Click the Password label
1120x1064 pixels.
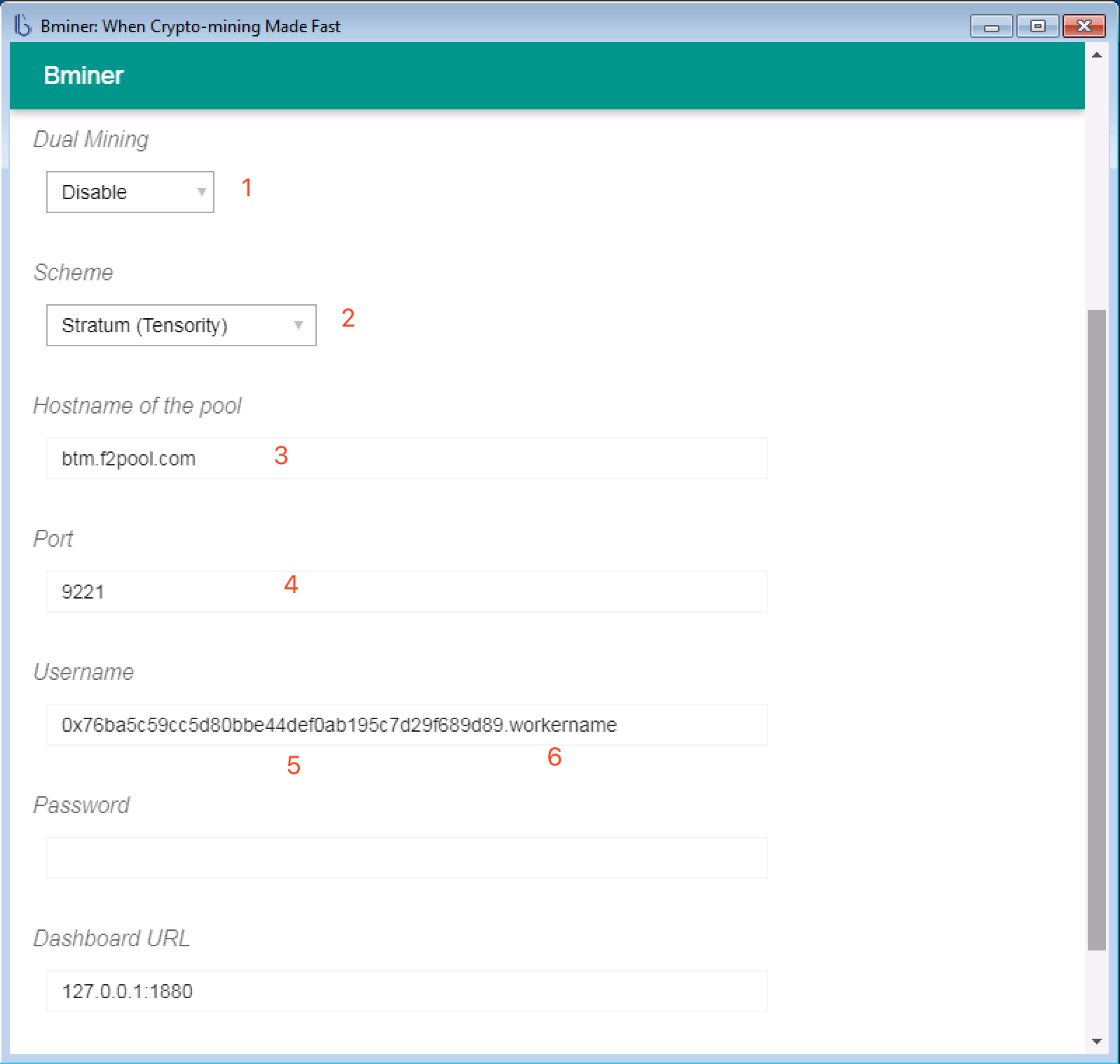tap(82, 805)
